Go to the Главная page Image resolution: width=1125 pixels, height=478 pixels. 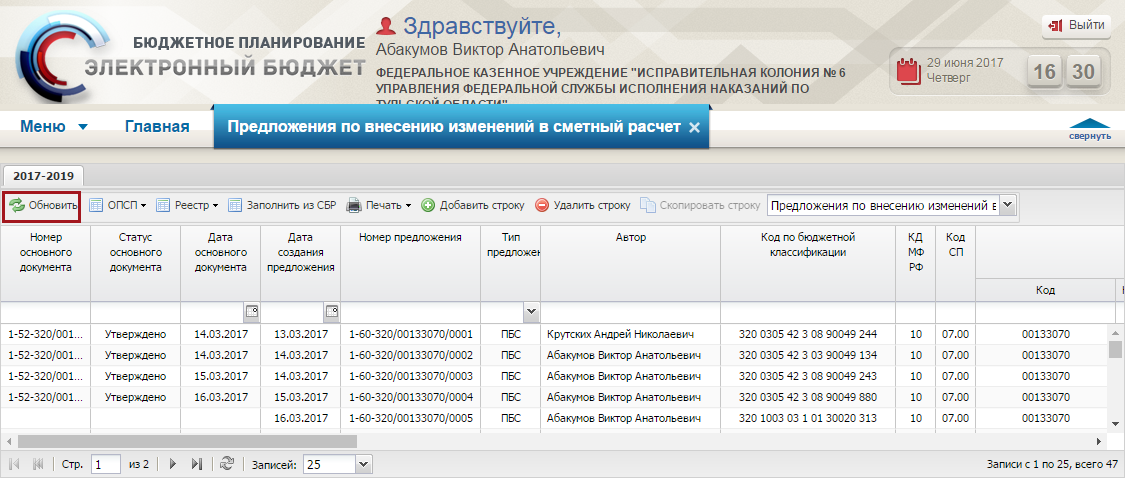(x=157, y=126)
